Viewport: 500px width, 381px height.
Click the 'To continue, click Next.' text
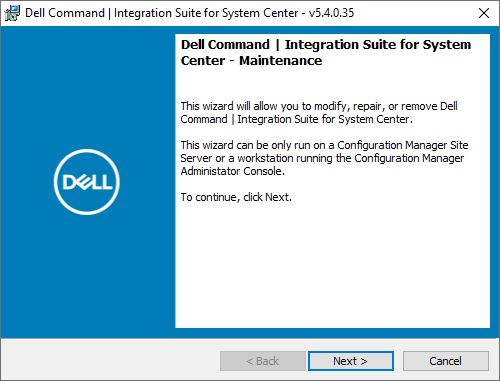236,197
